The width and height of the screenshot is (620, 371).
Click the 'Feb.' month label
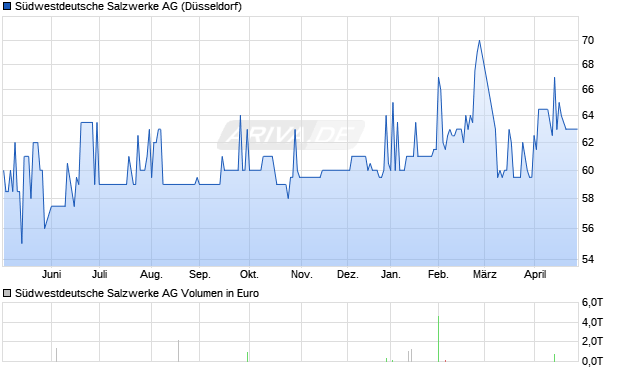438,274
